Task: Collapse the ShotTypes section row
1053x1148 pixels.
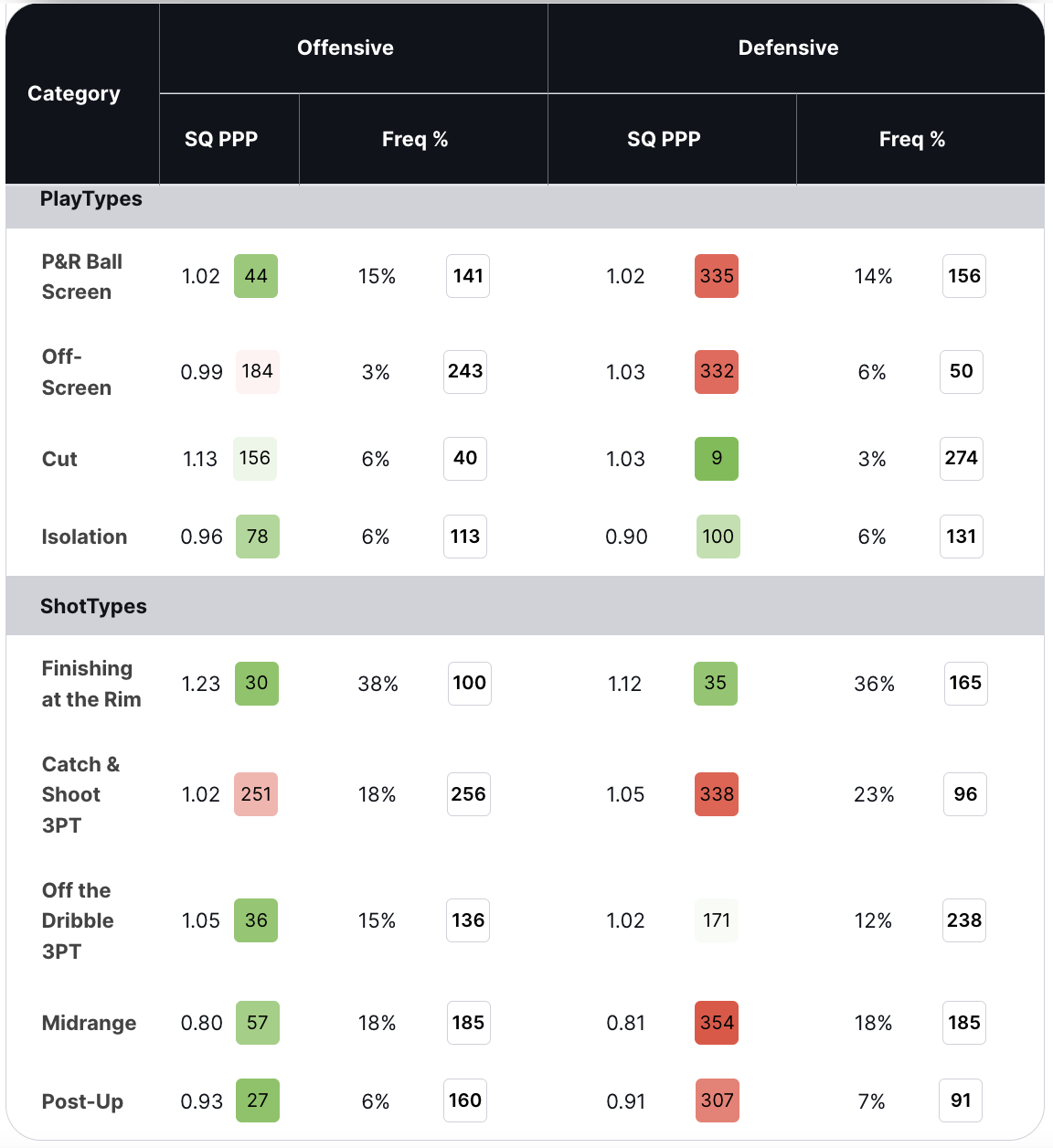Action: pos(93,606)
